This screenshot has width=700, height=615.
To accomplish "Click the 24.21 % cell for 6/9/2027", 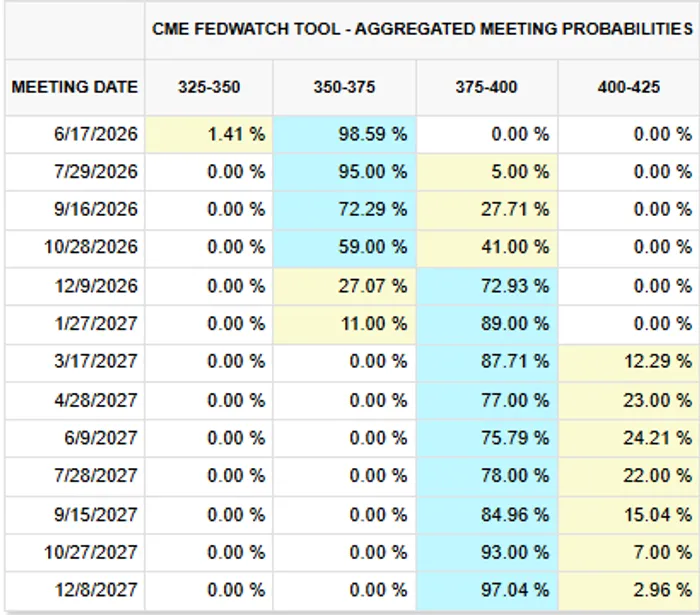I will tap(629, 438).
